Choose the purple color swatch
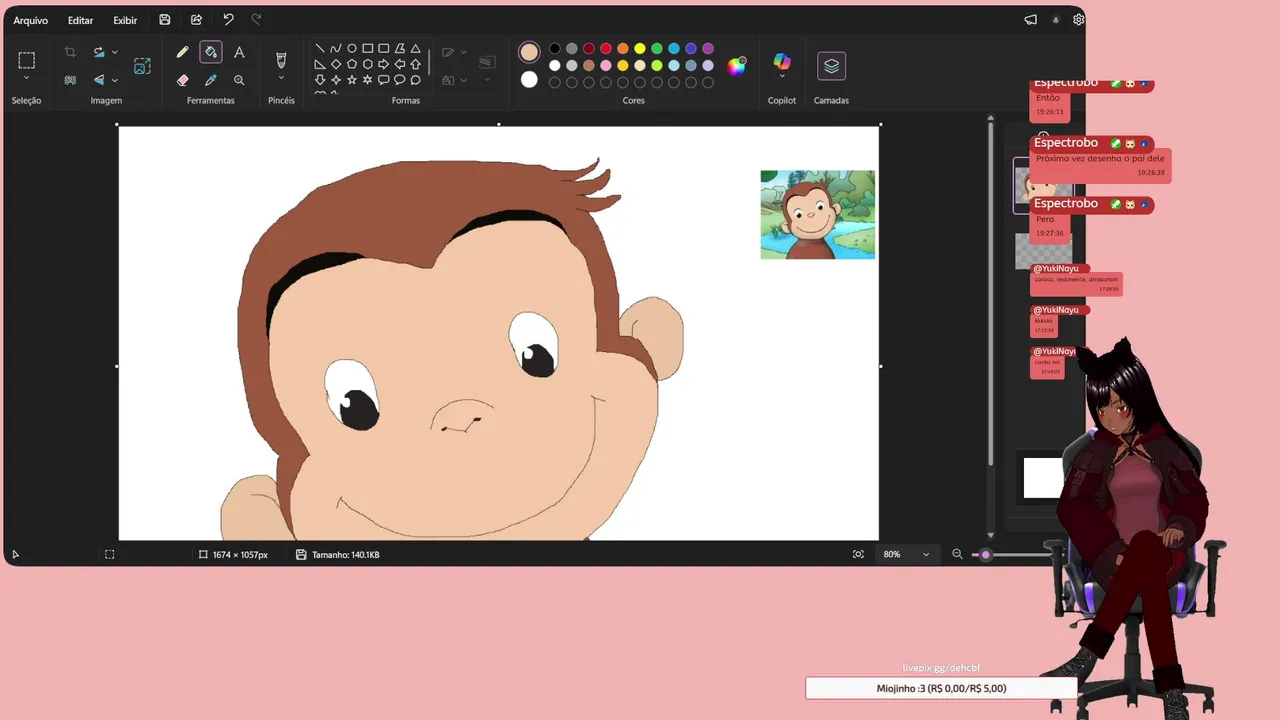Screen dimensions: 1280x720 pos(708,48)
